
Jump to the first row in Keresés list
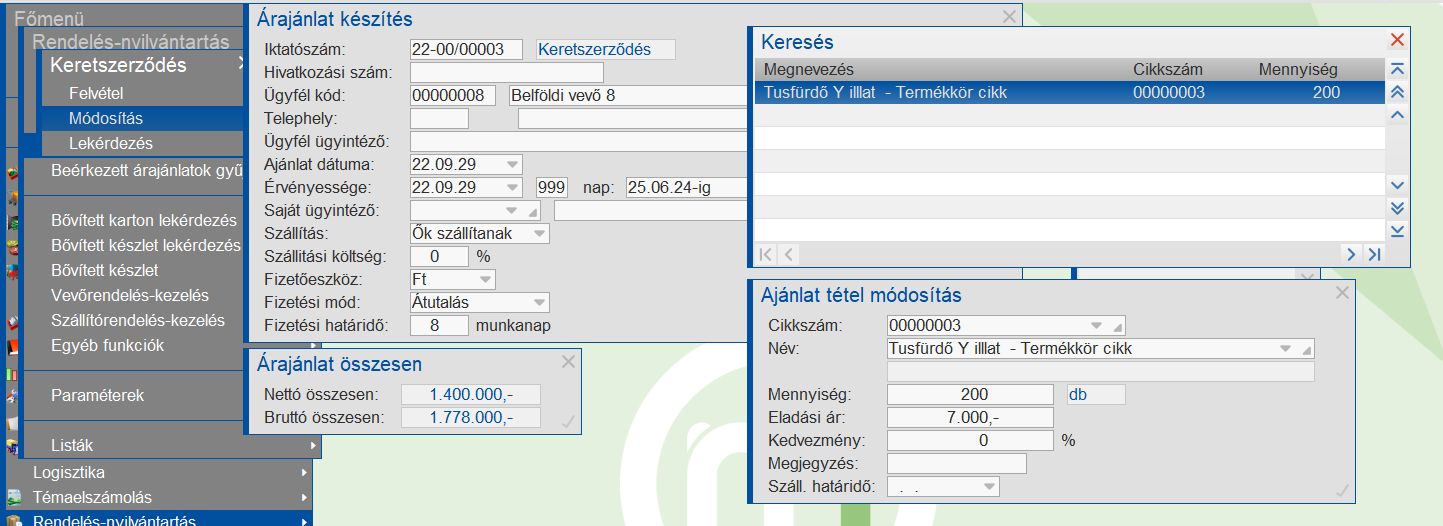1397,69
